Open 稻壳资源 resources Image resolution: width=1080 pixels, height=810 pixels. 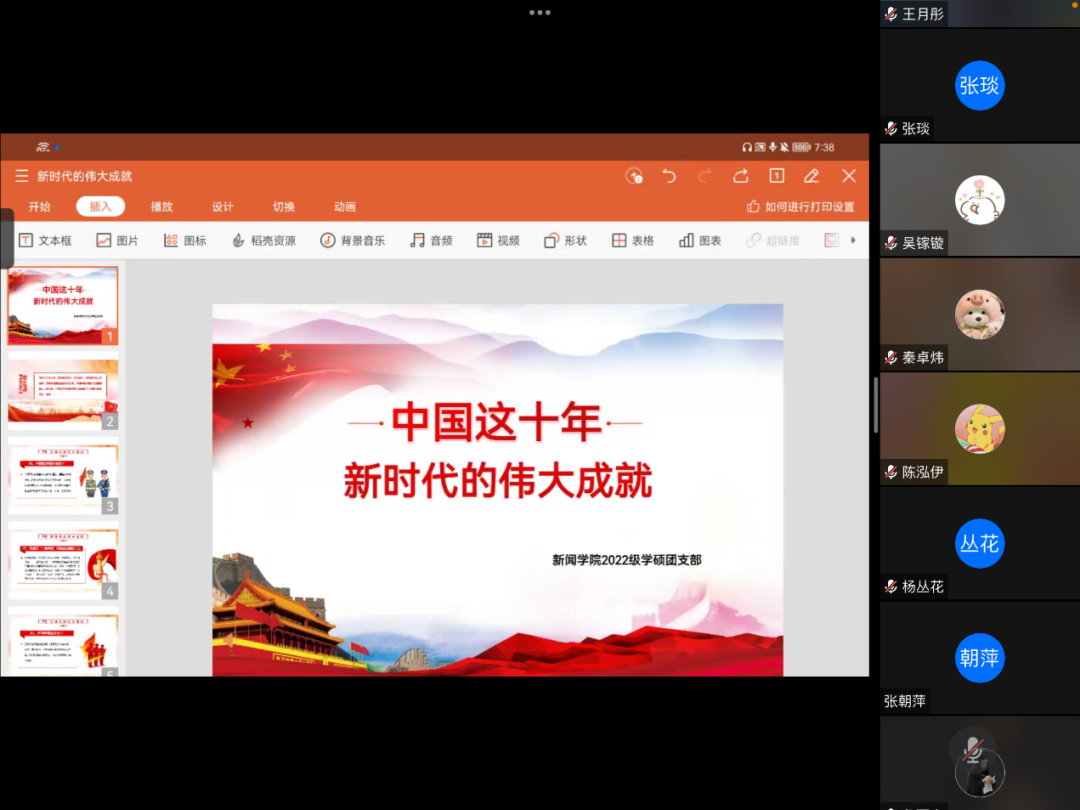click(x=264, y=240)
